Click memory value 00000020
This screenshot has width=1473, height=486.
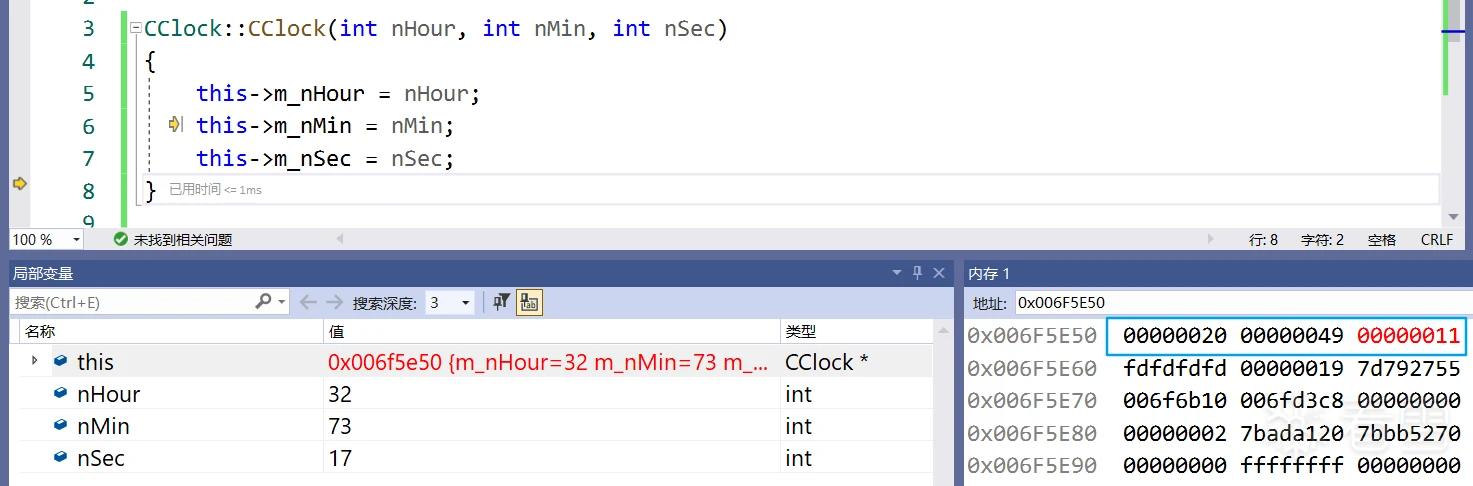coord(1175,336)
